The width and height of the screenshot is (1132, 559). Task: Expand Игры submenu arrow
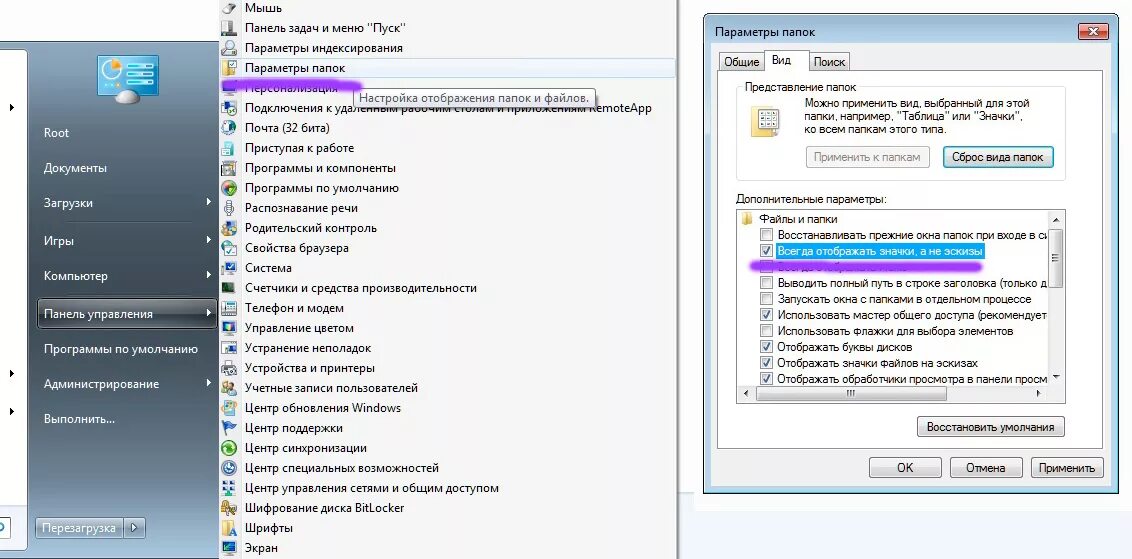coord(208,240)
